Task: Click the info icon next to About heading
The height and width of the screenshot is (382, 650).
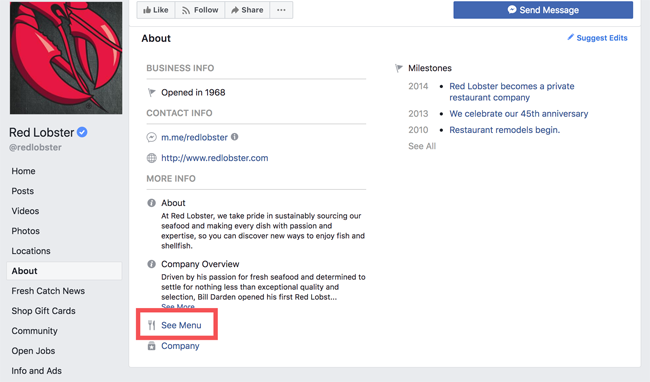Action: click(x=152, y=203)
